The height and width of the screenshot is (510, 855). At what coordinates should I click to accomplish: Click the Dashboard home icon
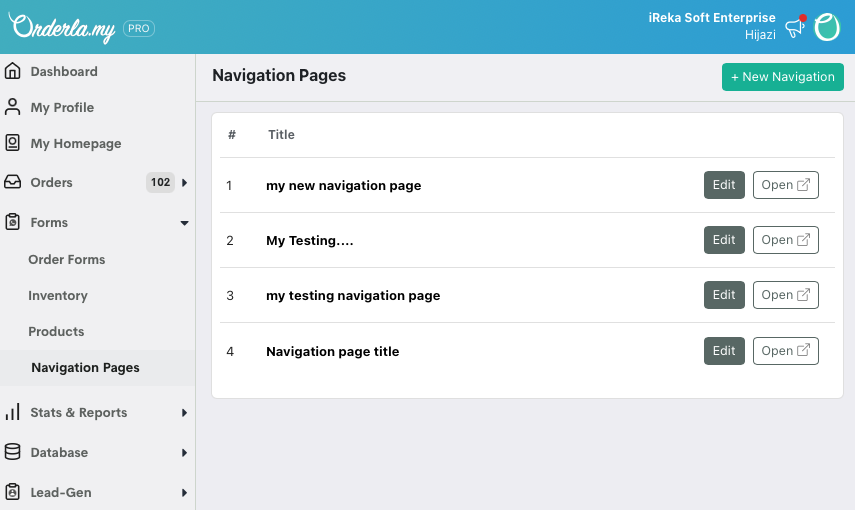(x=13, y=71)
